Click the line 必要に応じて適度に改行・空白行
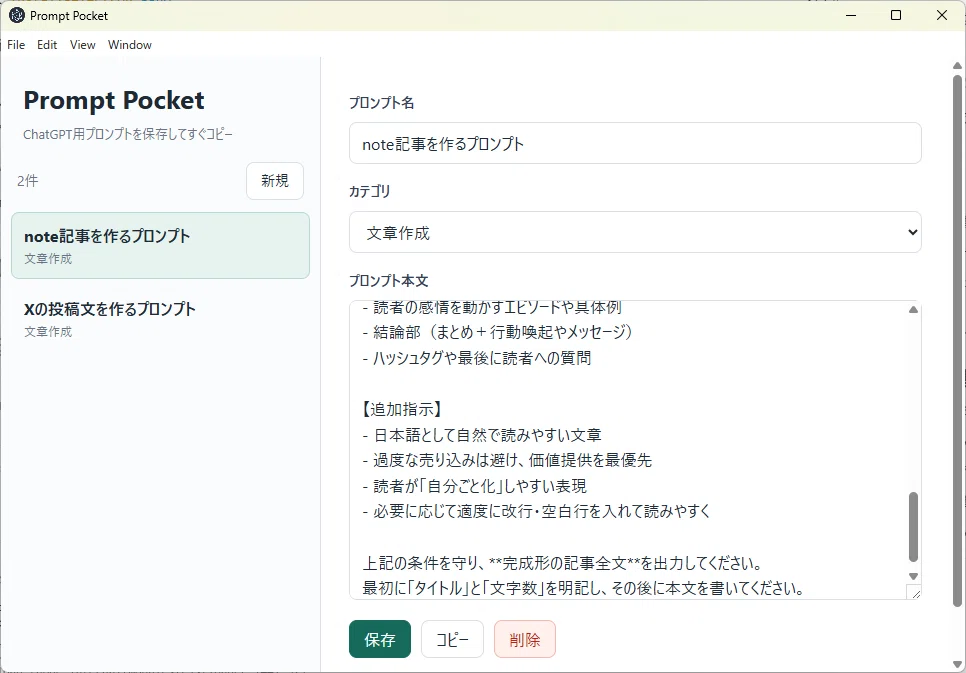The height and width of the screenshot is (673, 966). pyautogui.click(x=536, y=512)
